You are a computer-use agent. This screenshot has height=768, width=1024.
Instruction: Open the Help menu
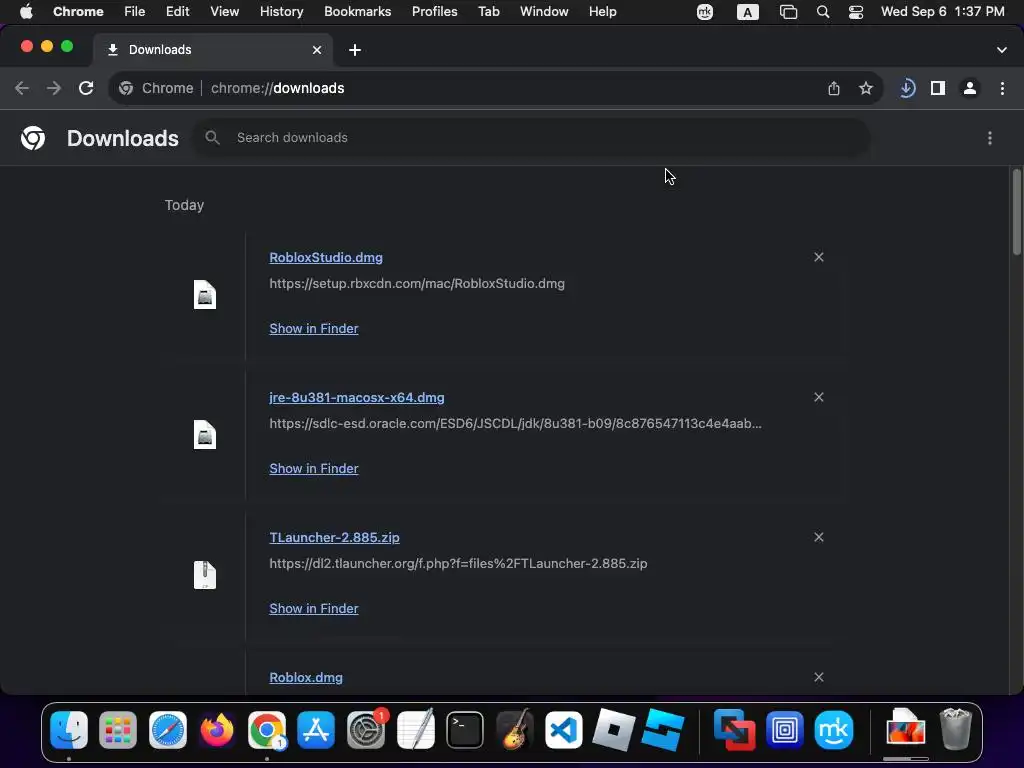tap(602, 12)
